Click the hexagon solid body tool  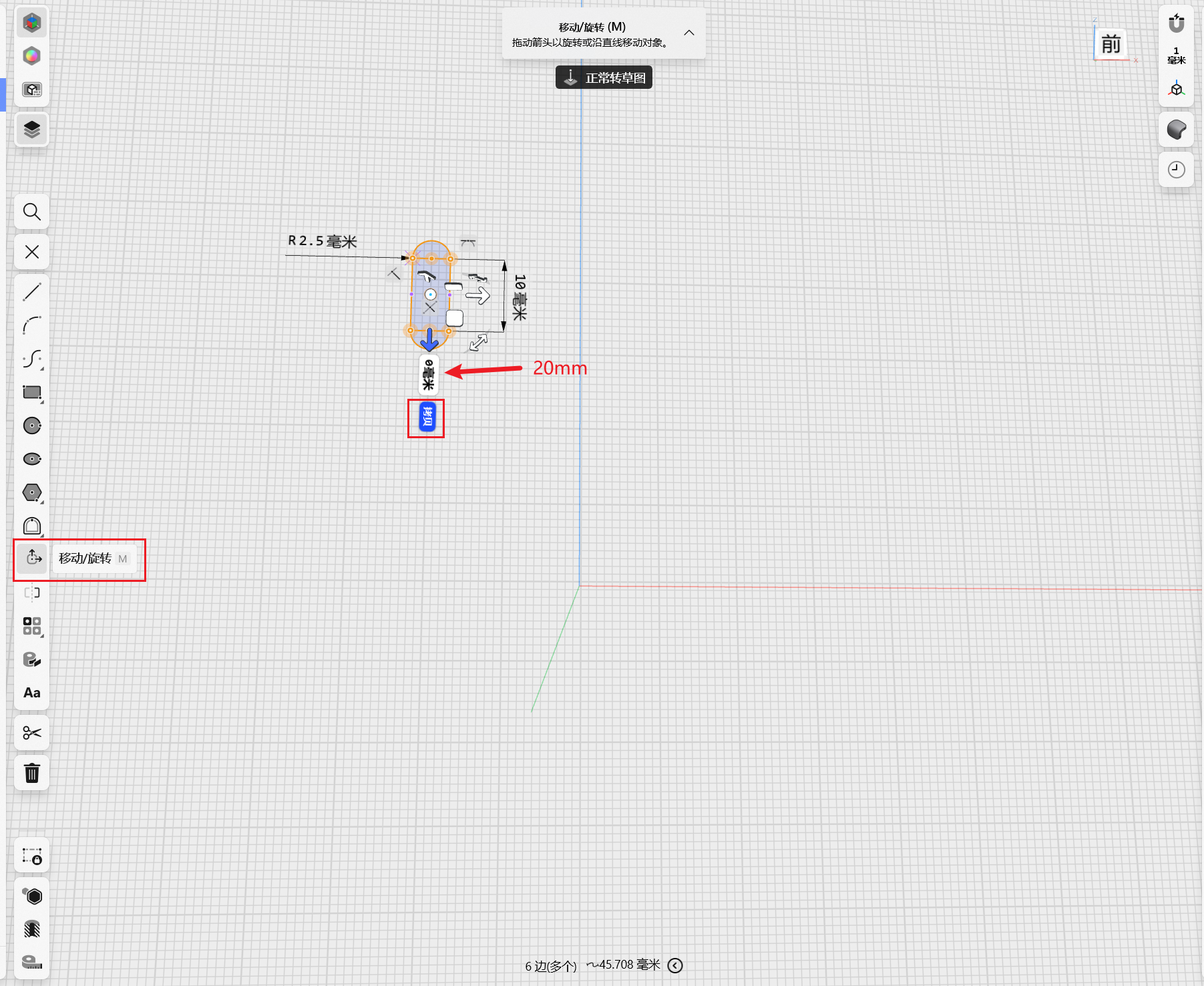pyautogui.click(x=31, y=896)
